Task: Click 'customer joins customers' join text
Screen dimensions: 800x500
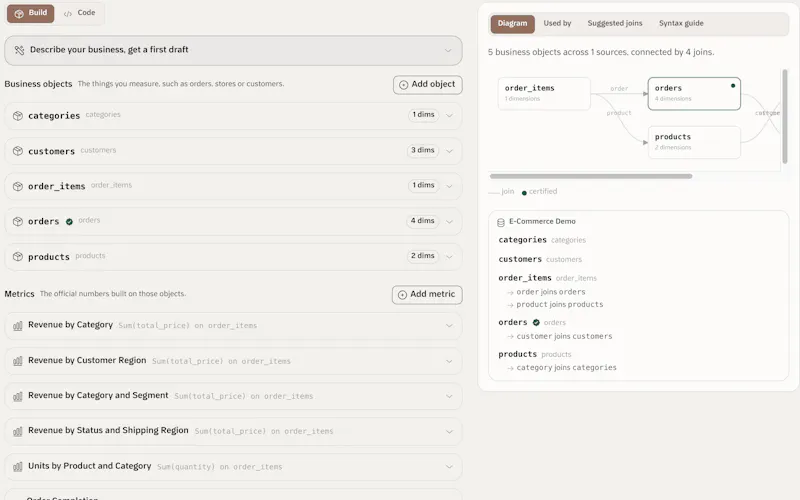Action: pyautogui.click(x=564, y=337)
